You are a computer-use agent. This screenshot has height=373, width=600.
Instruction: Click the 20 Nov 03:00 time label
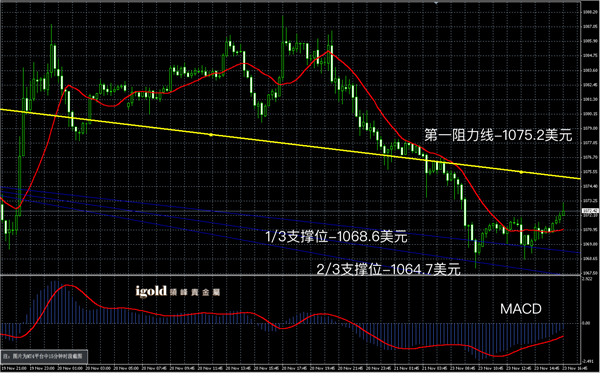coord(98,368)
